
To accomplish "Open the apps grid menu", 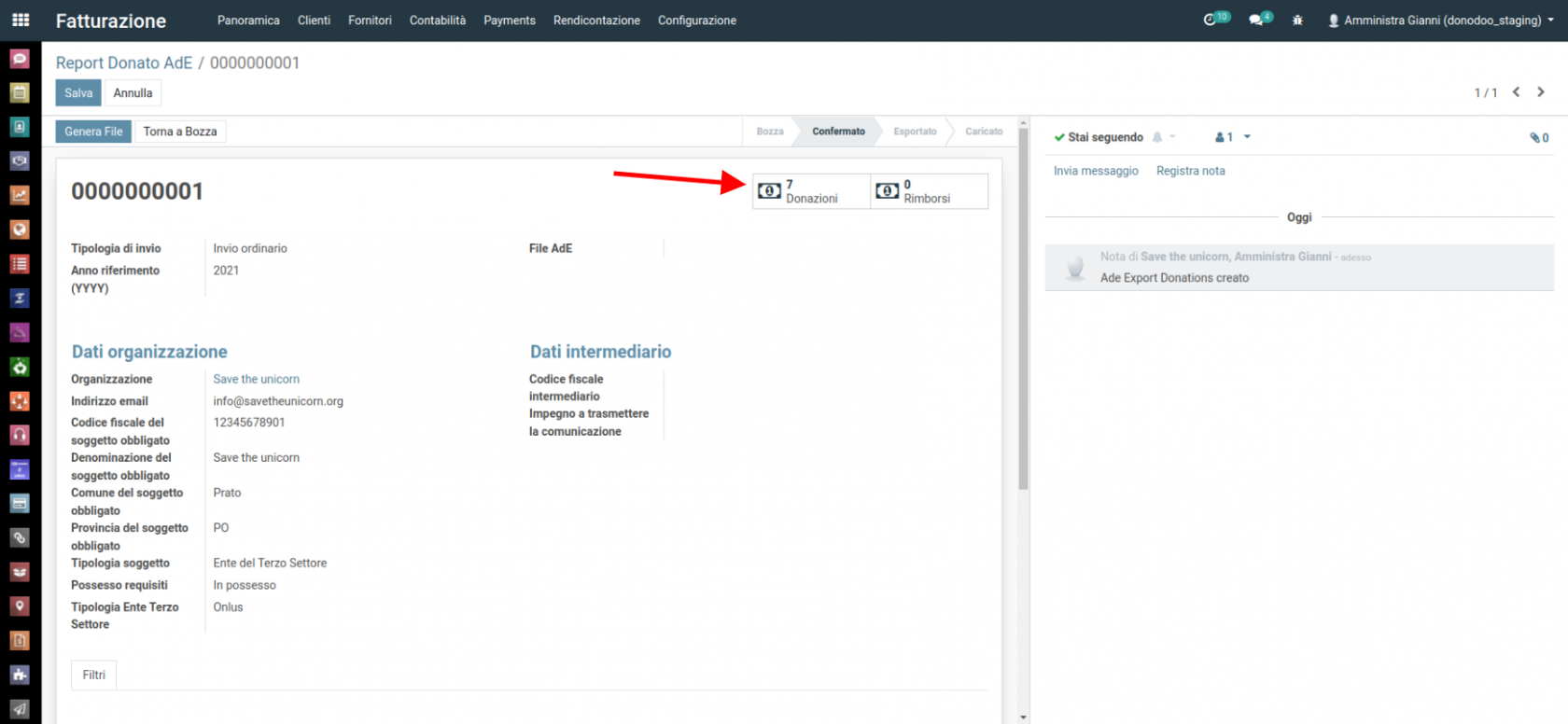I will point(20,20).
